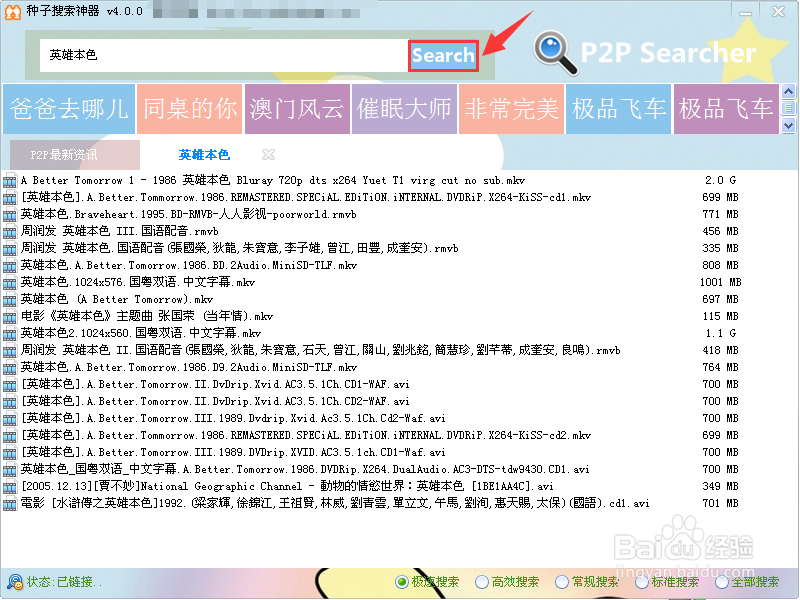Screen dimensions: 800x600
Task: Click video icon of A Better Tomorrow 1 Bluray row
Action: [x=10, y=181]
